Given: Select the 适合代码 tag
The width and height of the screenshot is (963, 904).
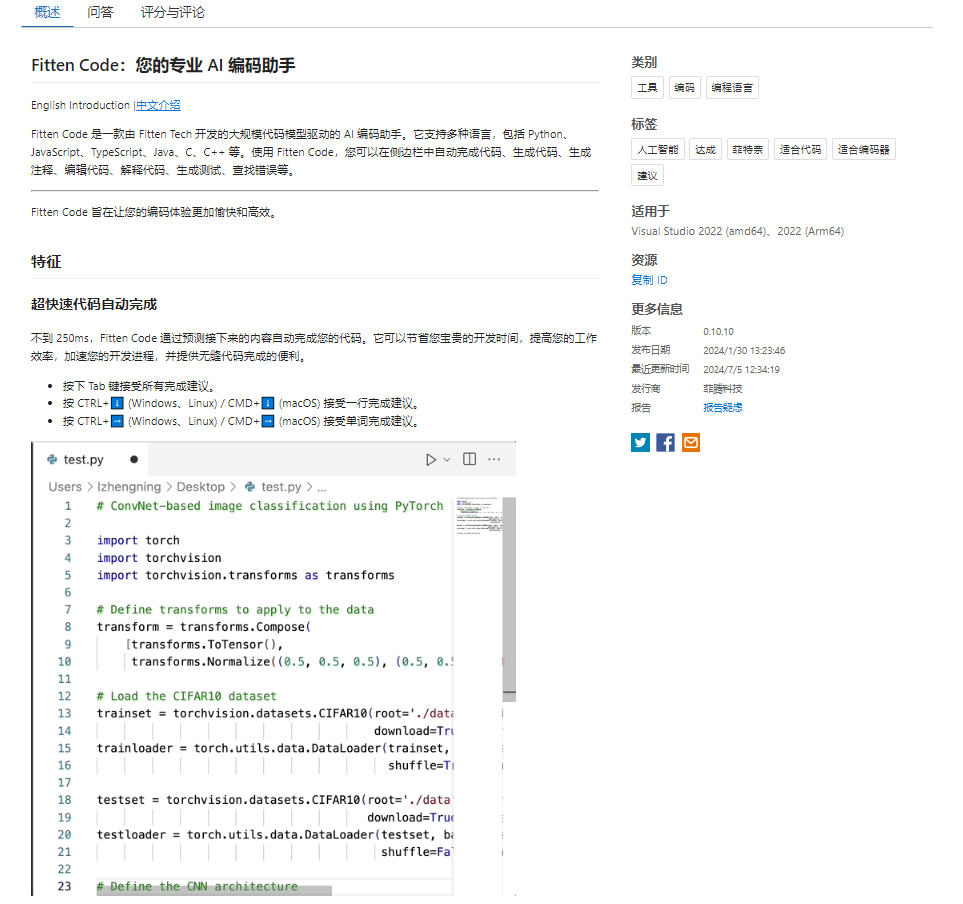Looking at the screenshot, I should (800, 149).
